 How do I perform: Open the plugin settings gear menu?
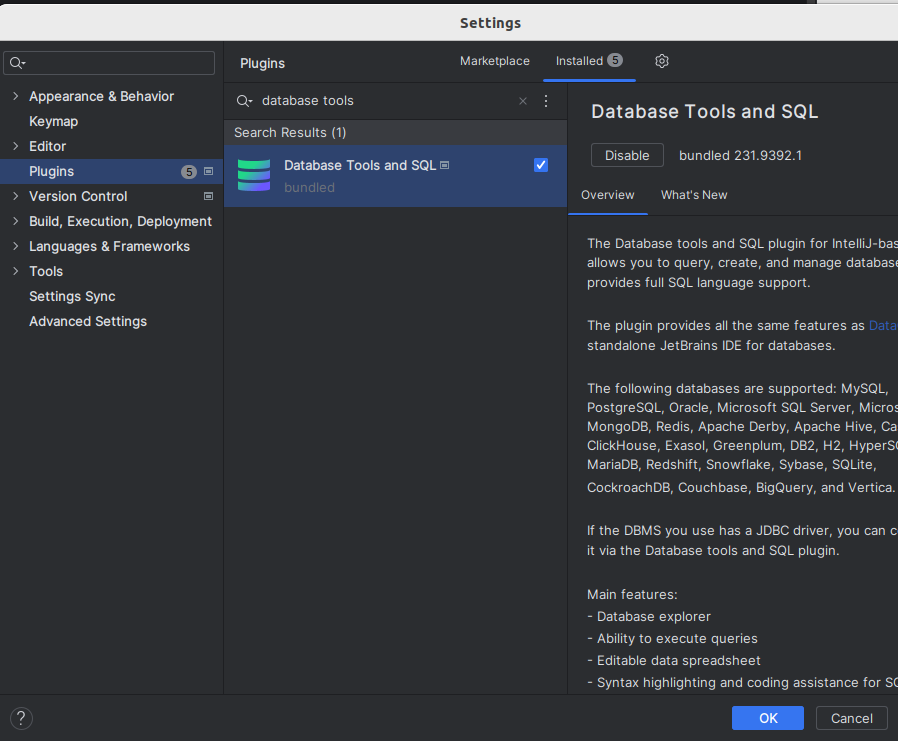661,61
